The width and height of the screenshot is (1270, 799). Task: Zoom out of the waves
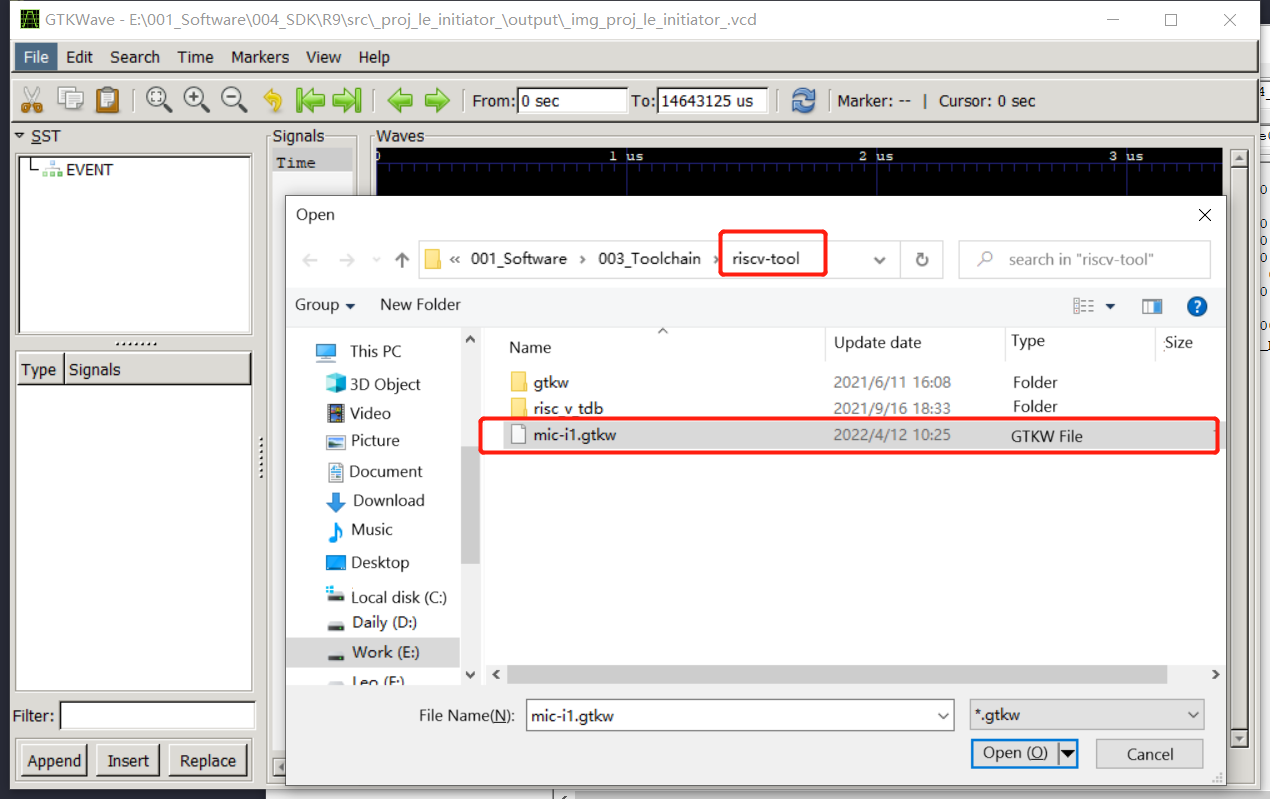tap(232, 100)
